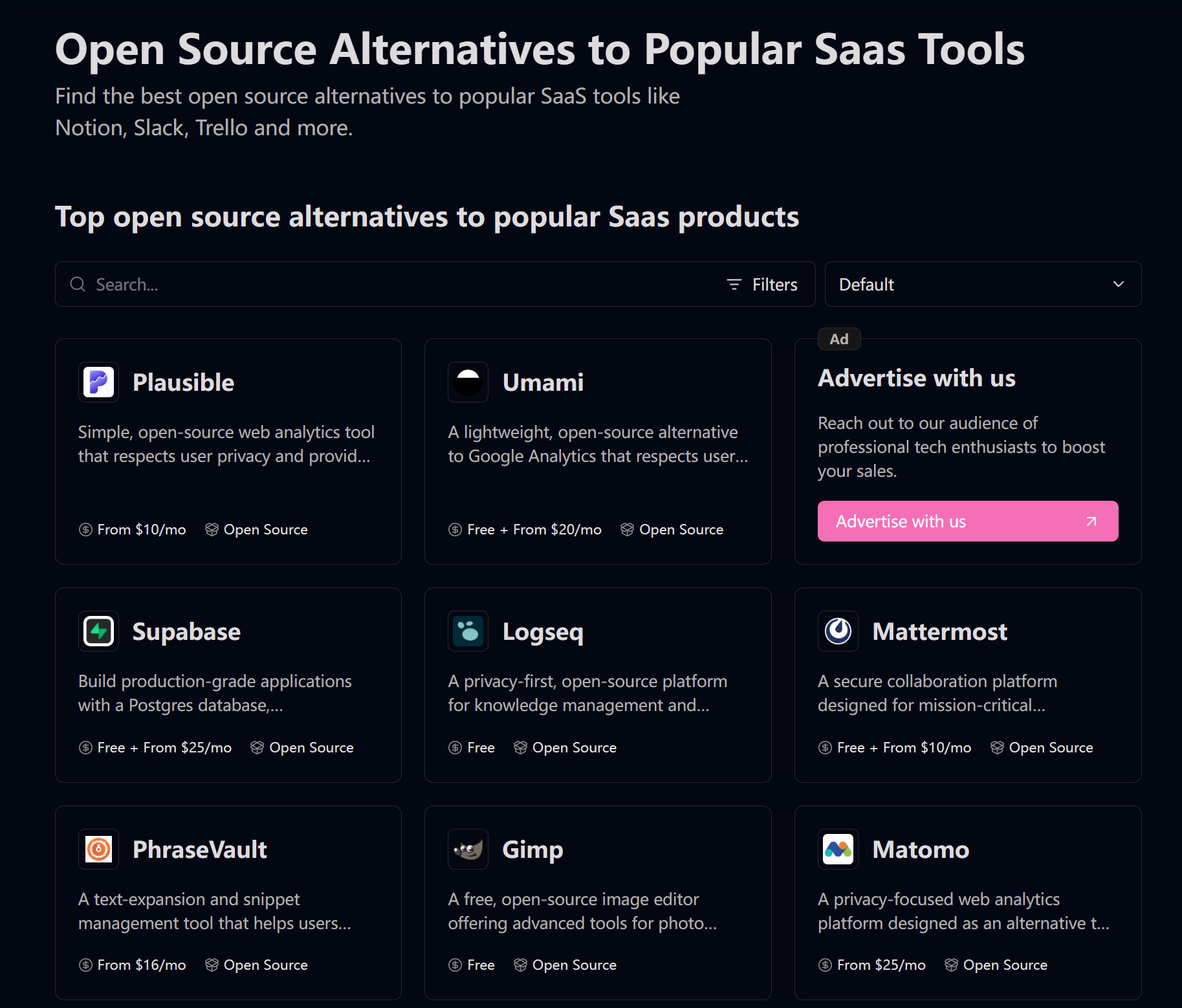Screen dimensions: 1182x1008
Task: Click 'Free' price on Gimp card
Action: click(481, 965)
